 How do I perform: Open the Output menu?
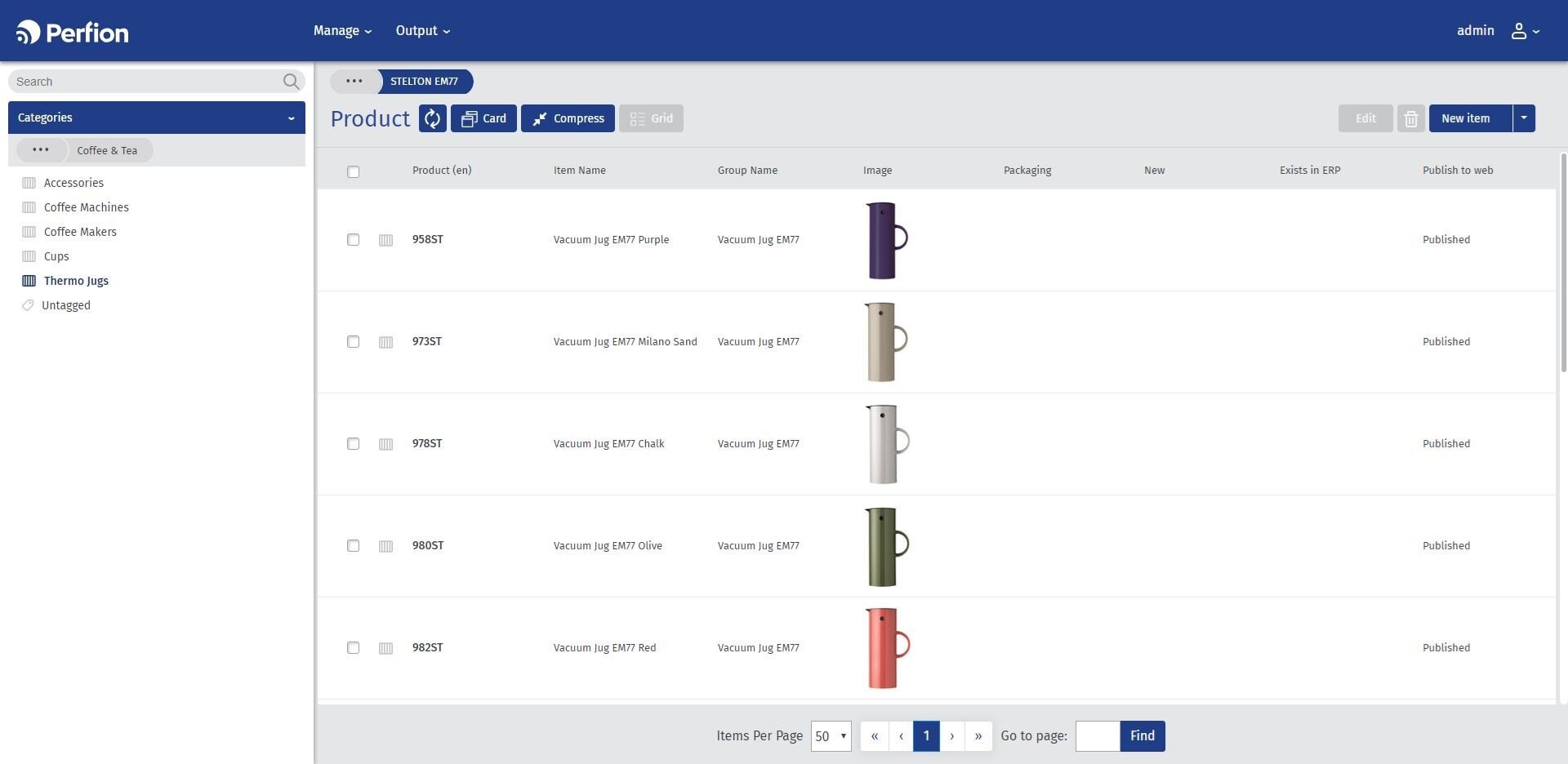click(421, 30)
